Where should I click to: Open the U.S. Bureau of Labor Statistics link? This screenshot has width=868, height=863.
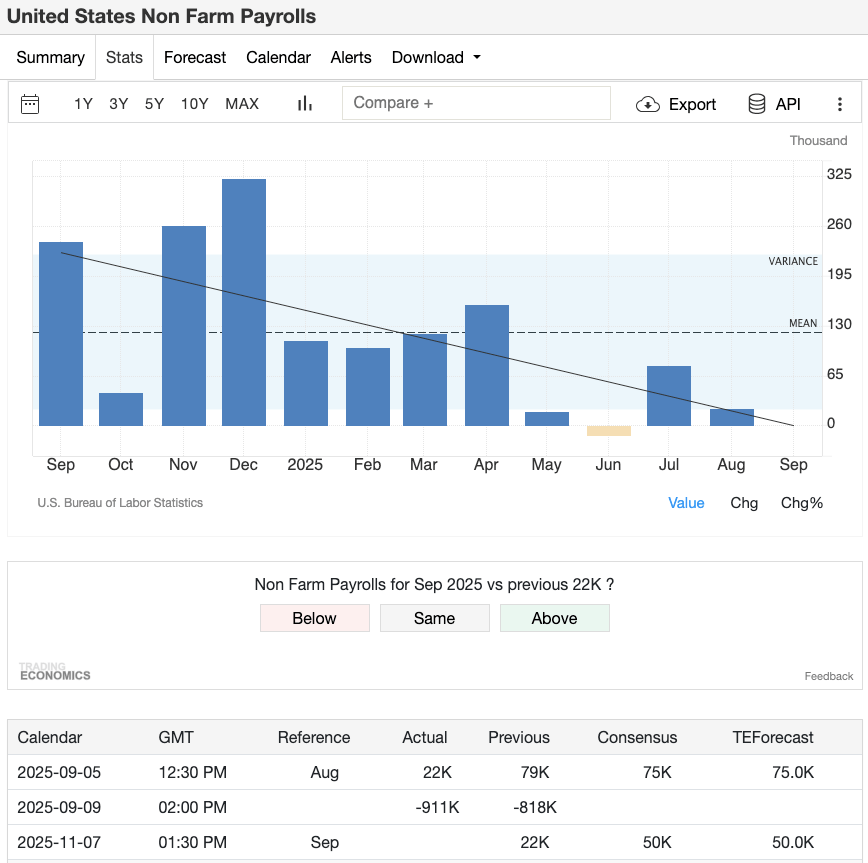pyautogui.click(x=120, y=503)
